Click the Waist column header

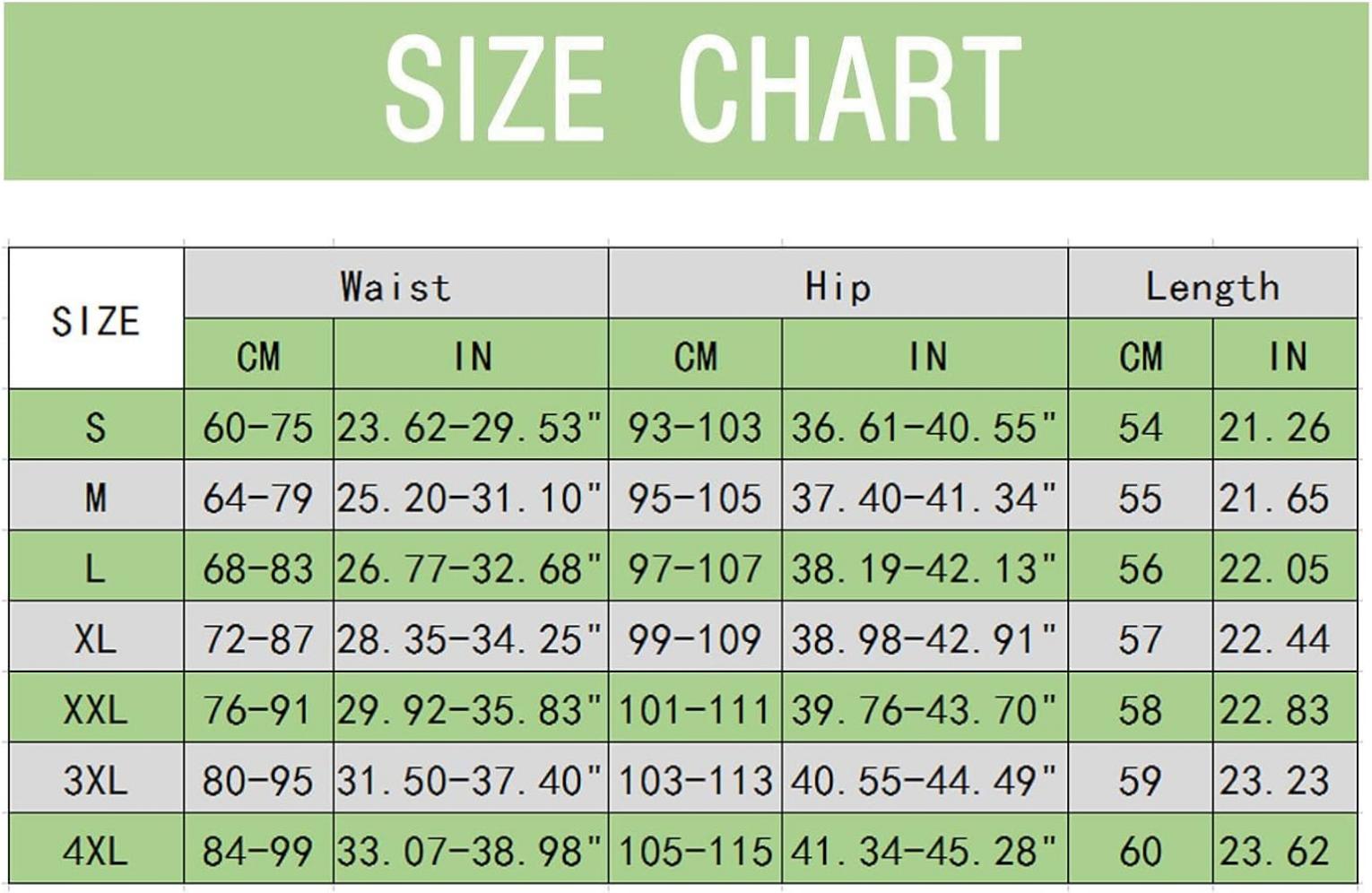tap(395, 283)
